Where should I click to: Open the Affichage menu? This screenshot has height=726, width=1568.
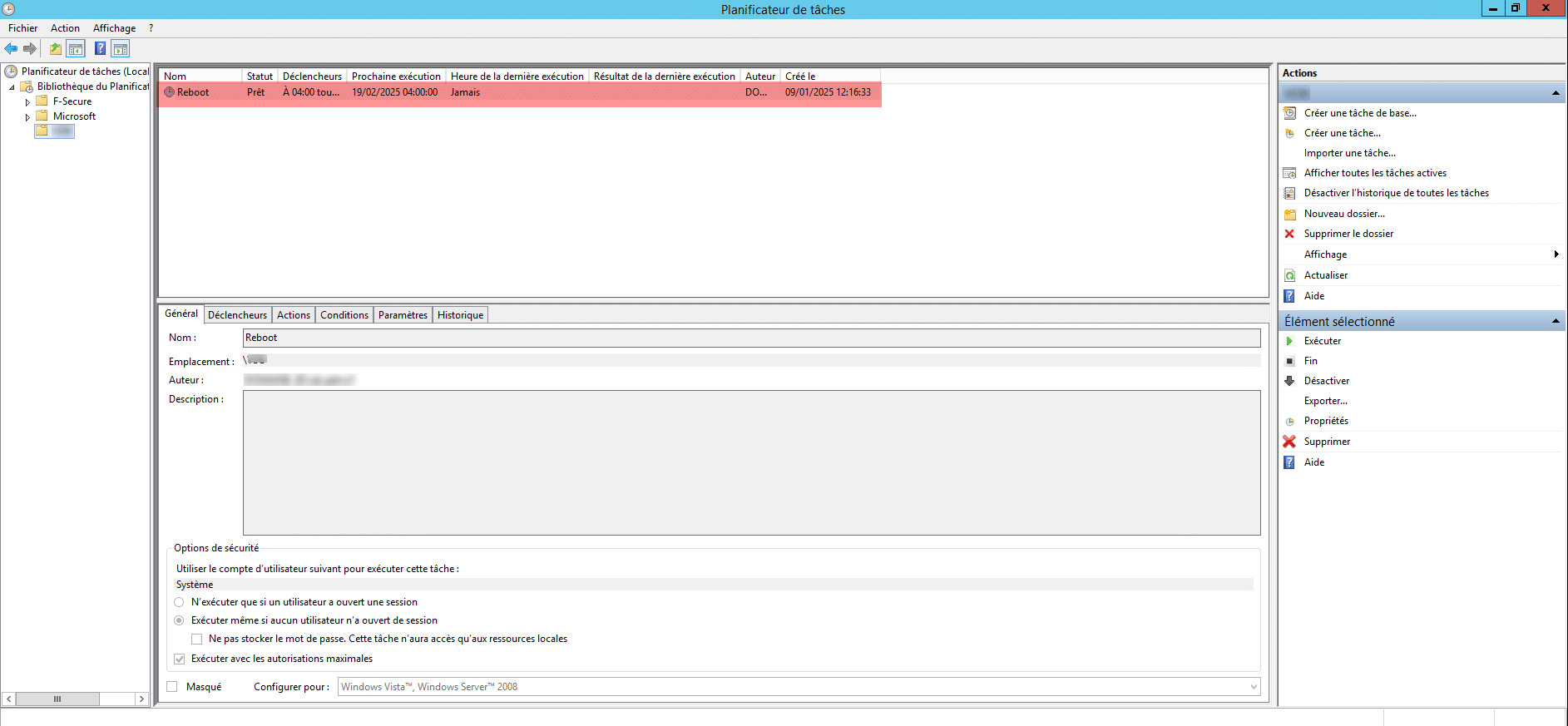coord(114,28)
